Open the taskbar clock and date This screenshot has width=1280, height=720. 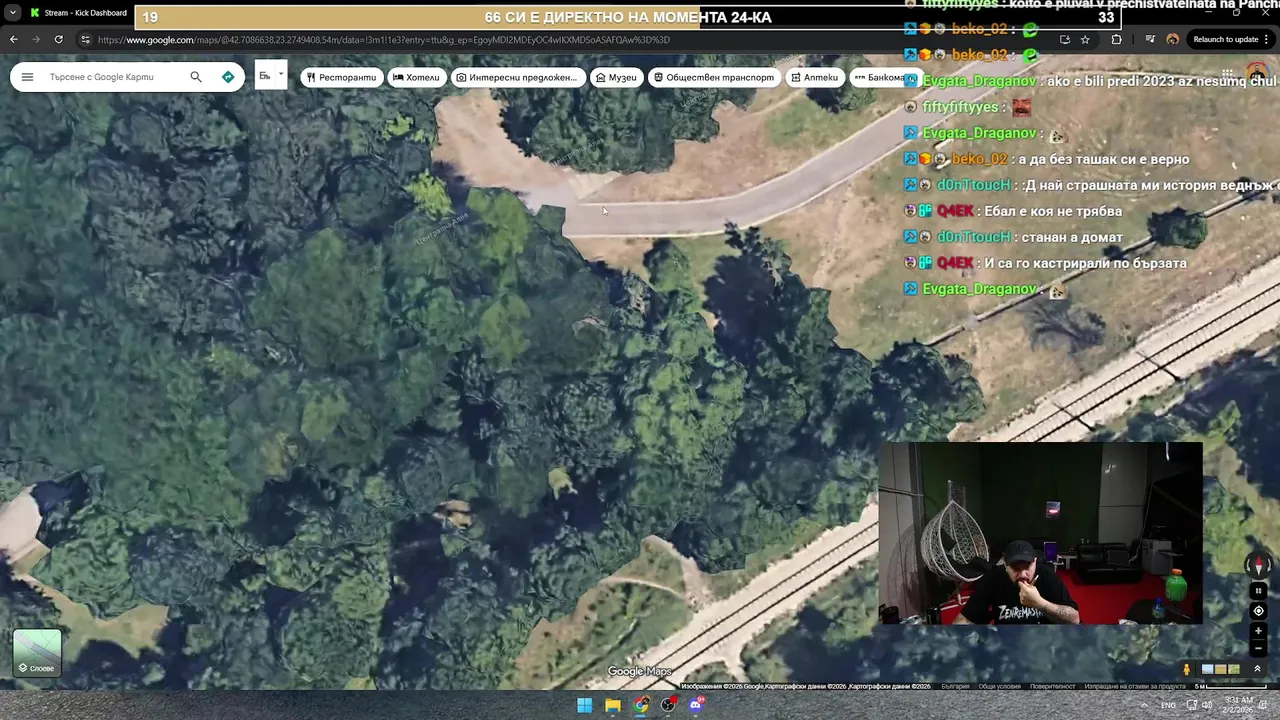[x=1238, y=704]
